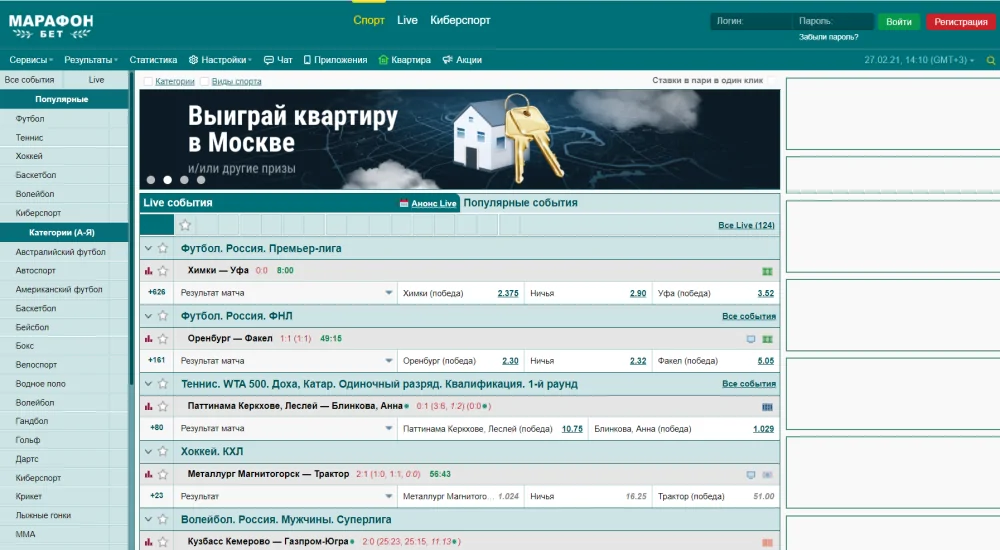The image size is (1000, 550).
Task: Open the favorites star filter in Live toolbar
Action: click(185, 225)
